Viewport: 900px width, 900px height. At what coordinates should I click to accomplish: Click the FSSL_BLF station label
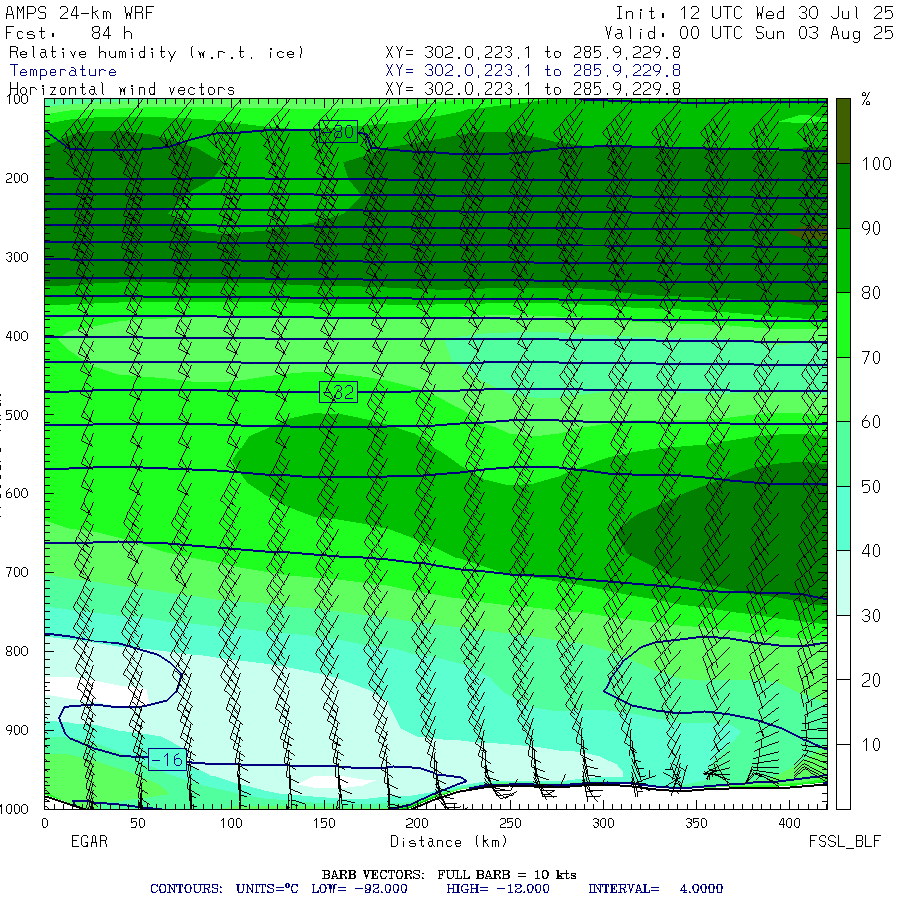(844, 842)
